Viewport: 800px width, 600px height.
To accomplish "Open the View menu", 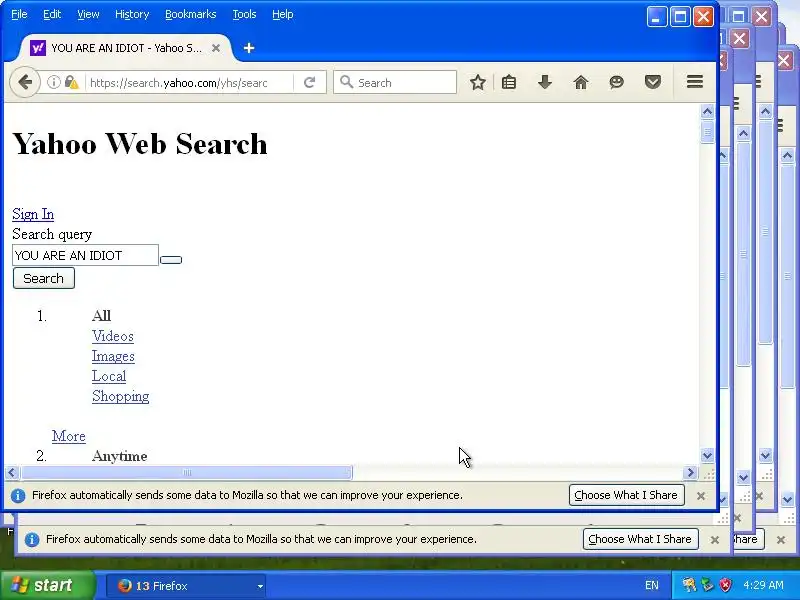I will [x=88, y=14].
